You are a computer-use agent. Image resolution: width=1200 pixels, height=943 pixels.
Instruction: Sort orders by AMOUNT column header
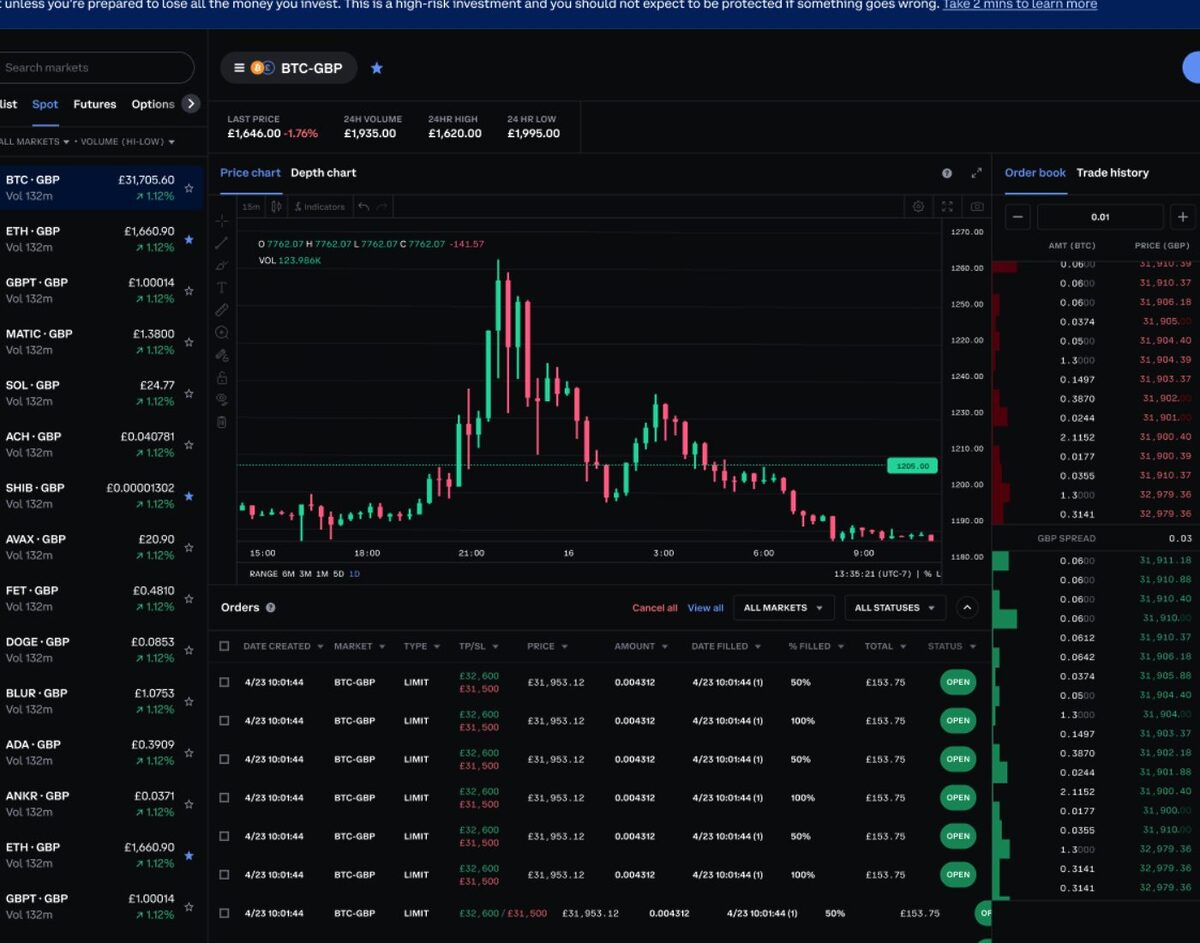click(x=640, y=646)
